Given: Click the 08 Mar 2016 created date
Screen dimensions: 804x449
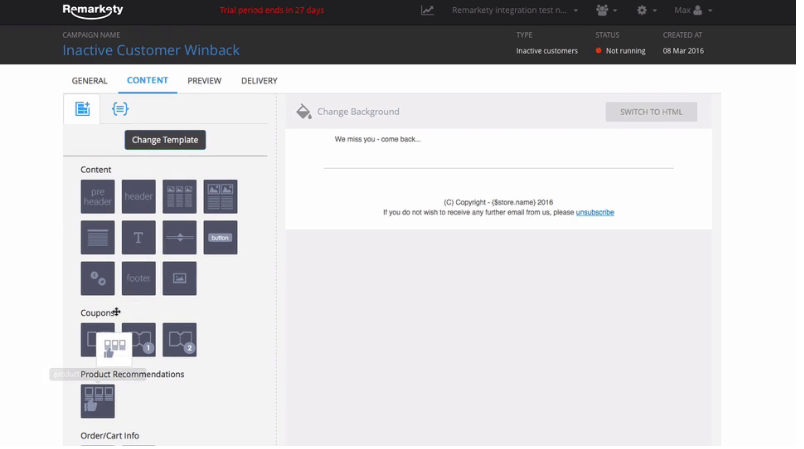Looking at the screenshot, I should [x=683, y=51].
